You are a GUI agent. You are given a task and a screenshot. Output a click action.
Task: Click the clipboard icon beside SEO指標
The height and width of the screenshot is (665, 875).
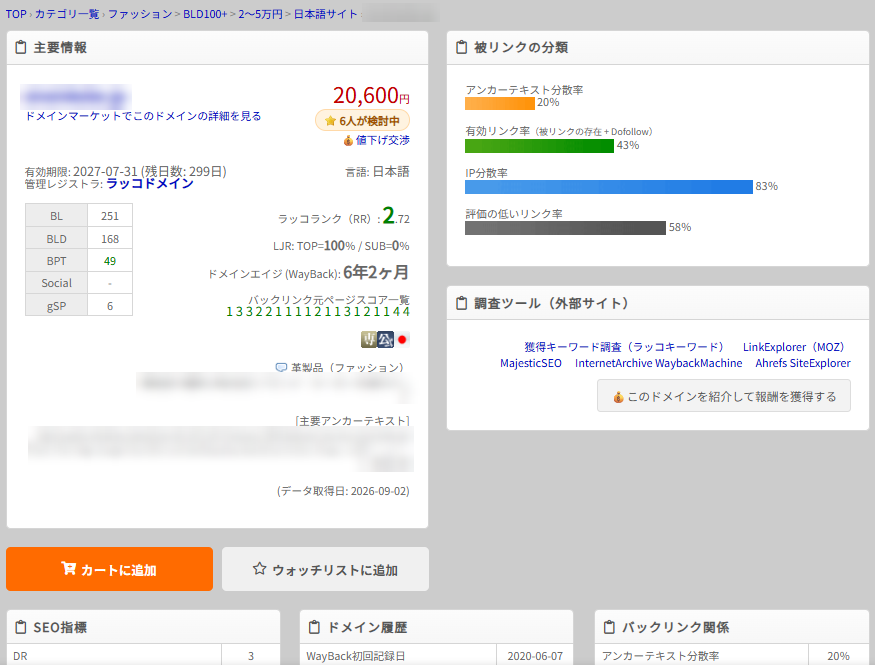(x=21, y=627)
